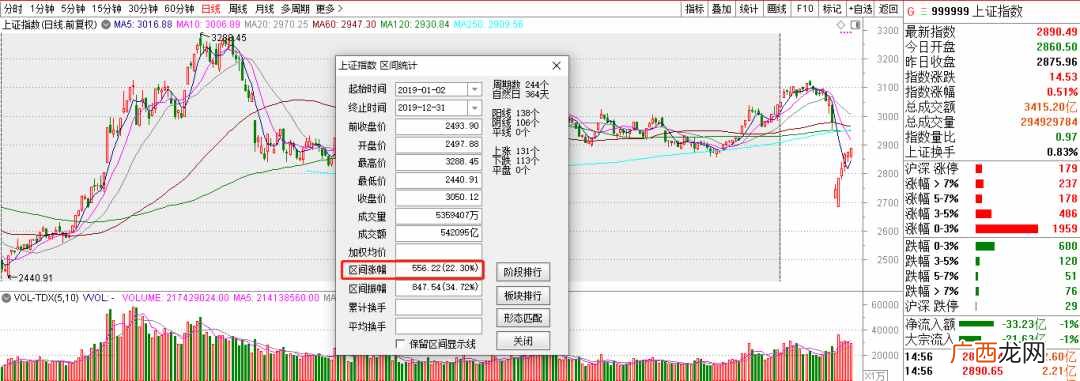Select the 5分钟 period tab
Screen dimensions: 1080x381
tap(72, 9)
